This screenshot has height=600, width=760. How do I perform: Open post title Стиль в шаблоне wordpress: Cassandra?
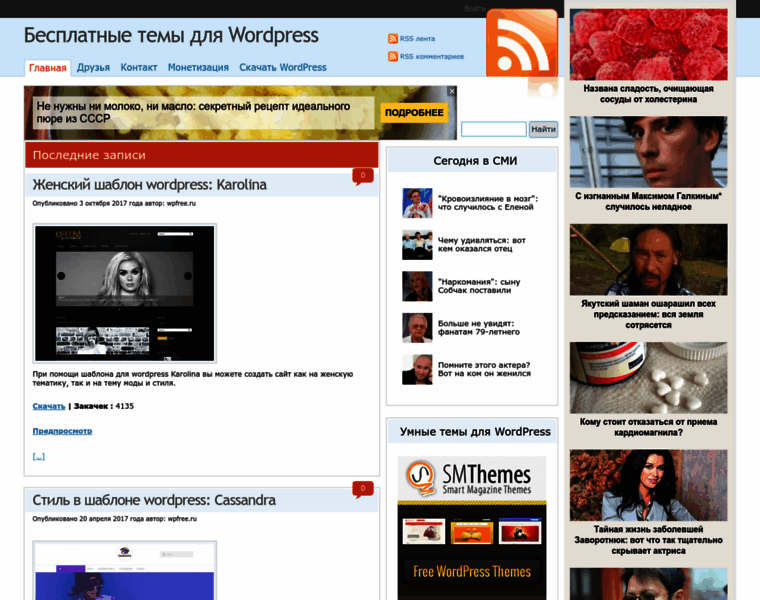[x=154, y=500]
